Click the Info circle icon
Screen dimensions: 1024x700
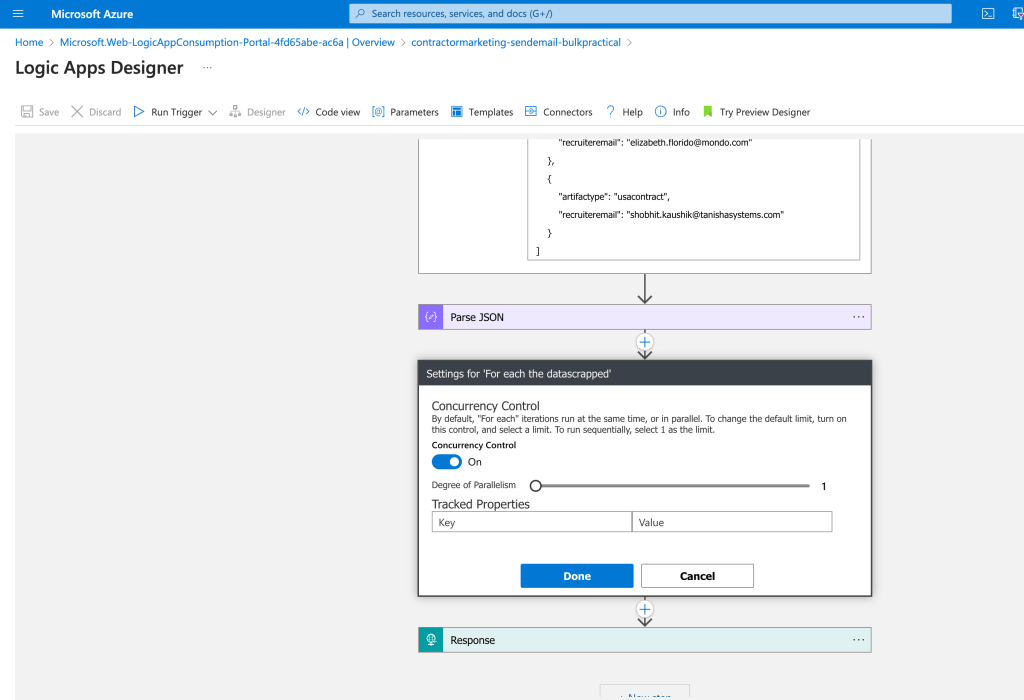[661, 112]
